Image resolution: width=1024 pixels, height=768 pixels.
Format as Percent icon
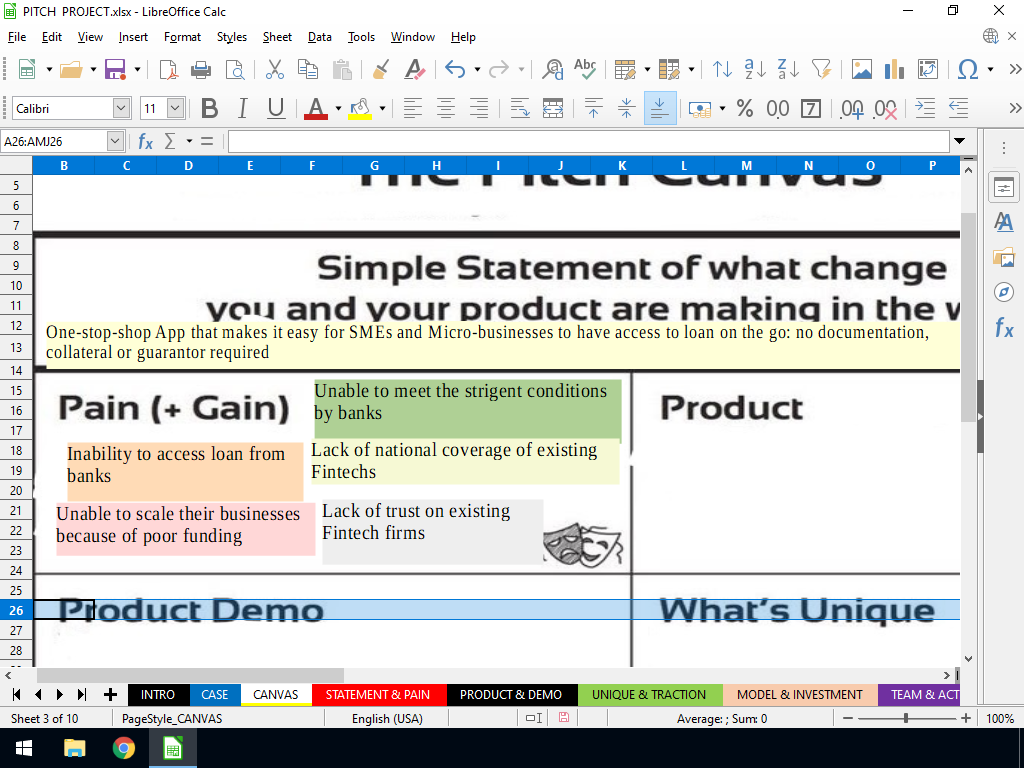click(x=745, y=108)
